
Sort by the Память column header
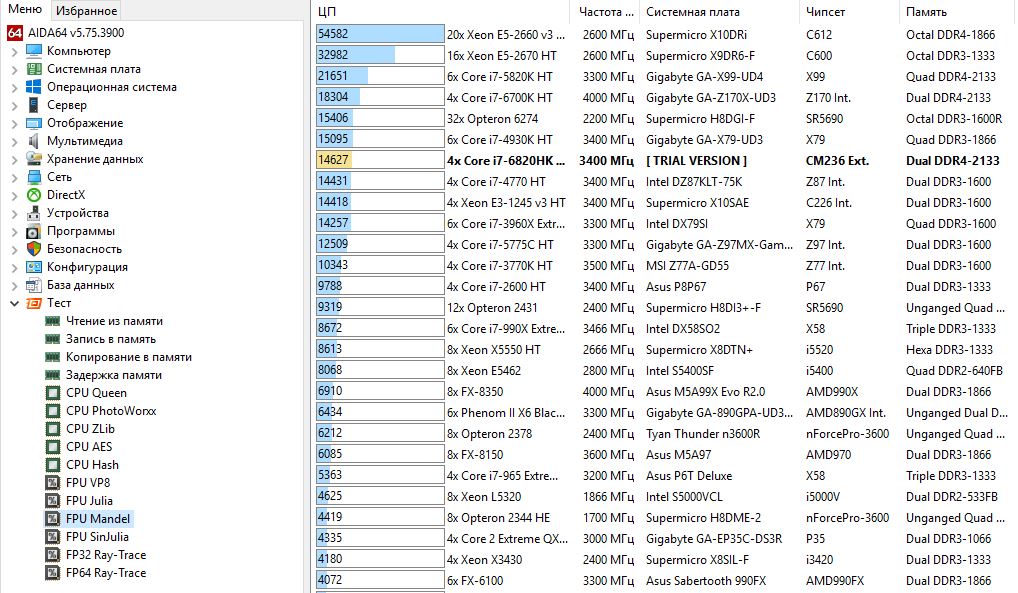958,12
